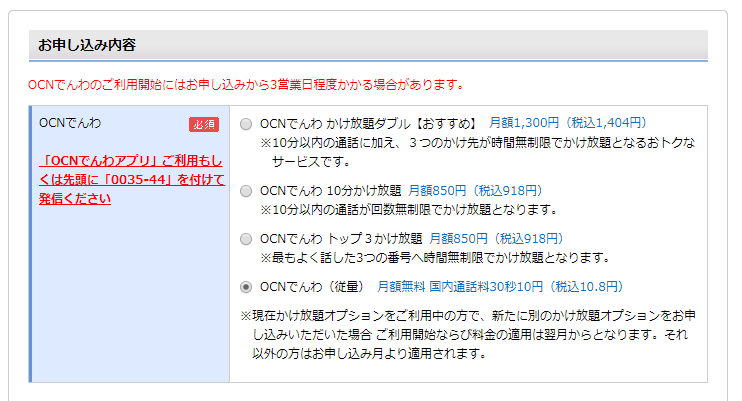Click note ※現在かけ放題オプションをご利用中
Image resolution: width=742 pixels, height=401 pixels.
[x=468, y=334]
